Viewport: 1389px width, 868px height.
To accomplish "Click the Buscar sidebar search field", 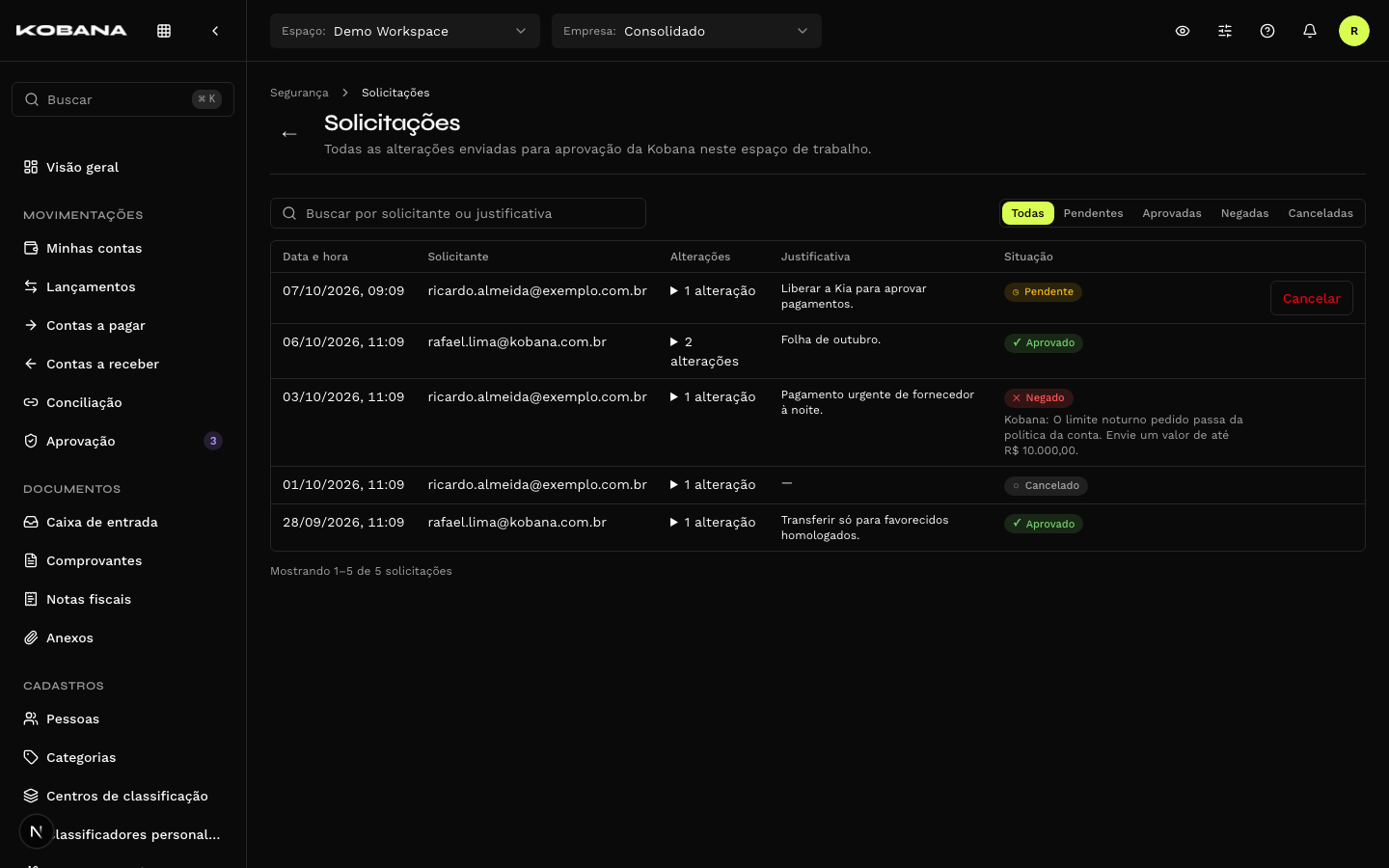I will (x=123, y=99).
